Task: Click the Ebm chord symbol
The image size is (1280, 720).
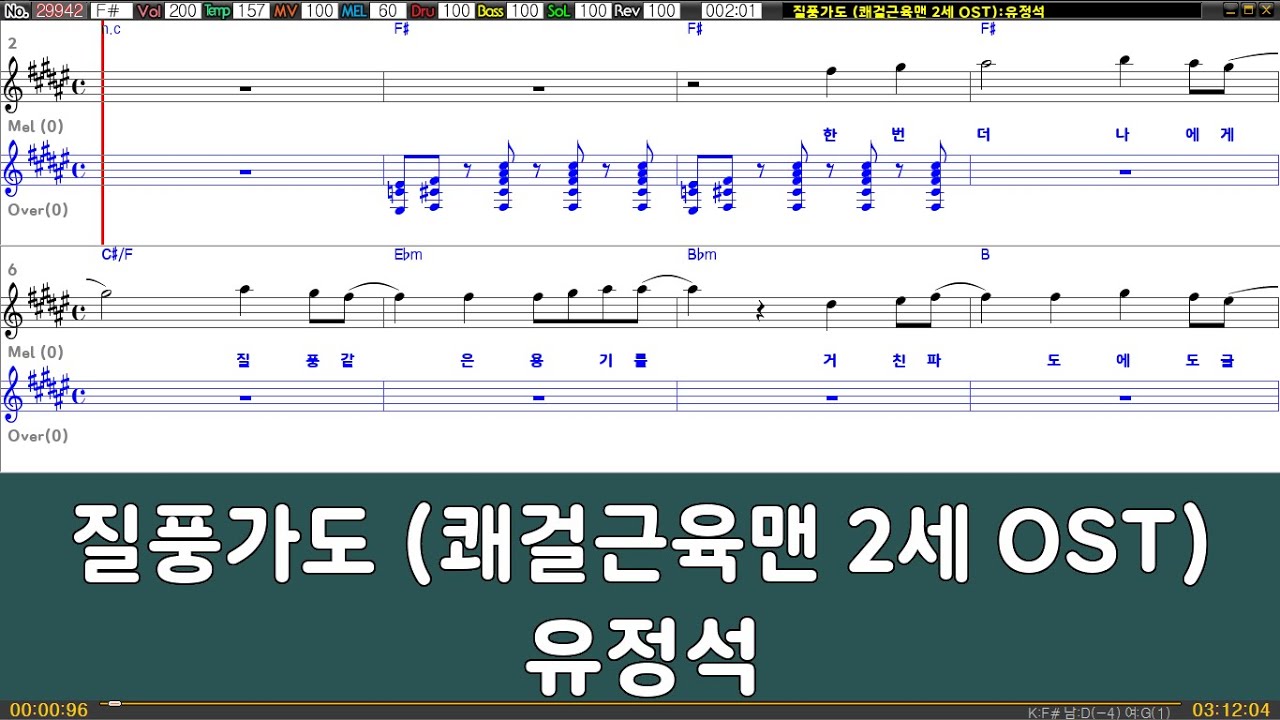Action: (x=408, y=254)
